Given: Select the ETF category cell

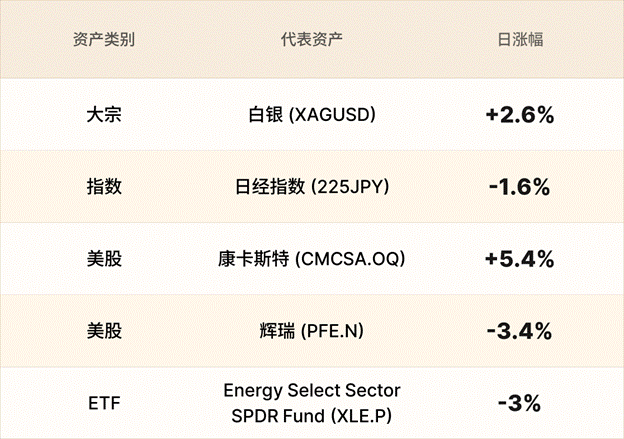Looking at the screenshot, I should (104, 404).
